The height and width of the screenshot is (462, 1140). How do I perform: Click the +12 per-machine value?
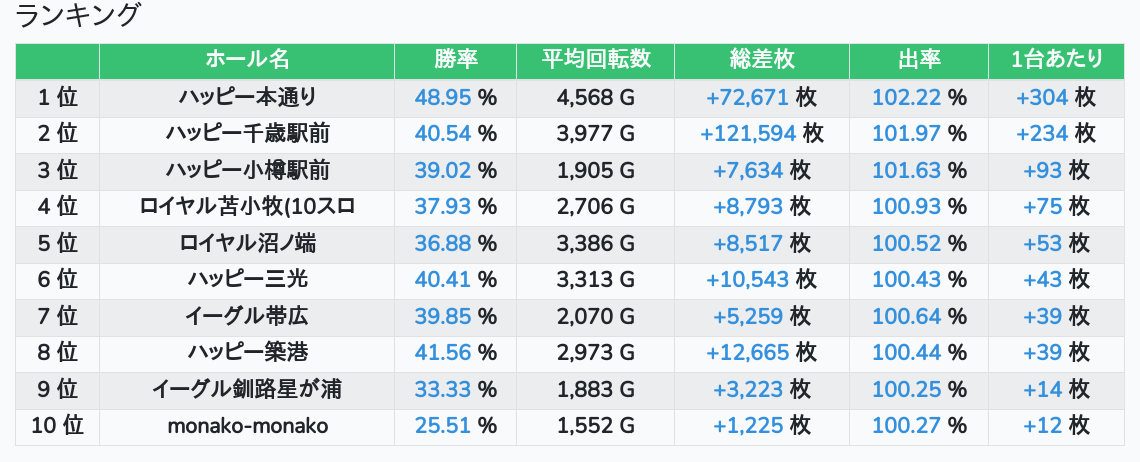(1041, 426)
